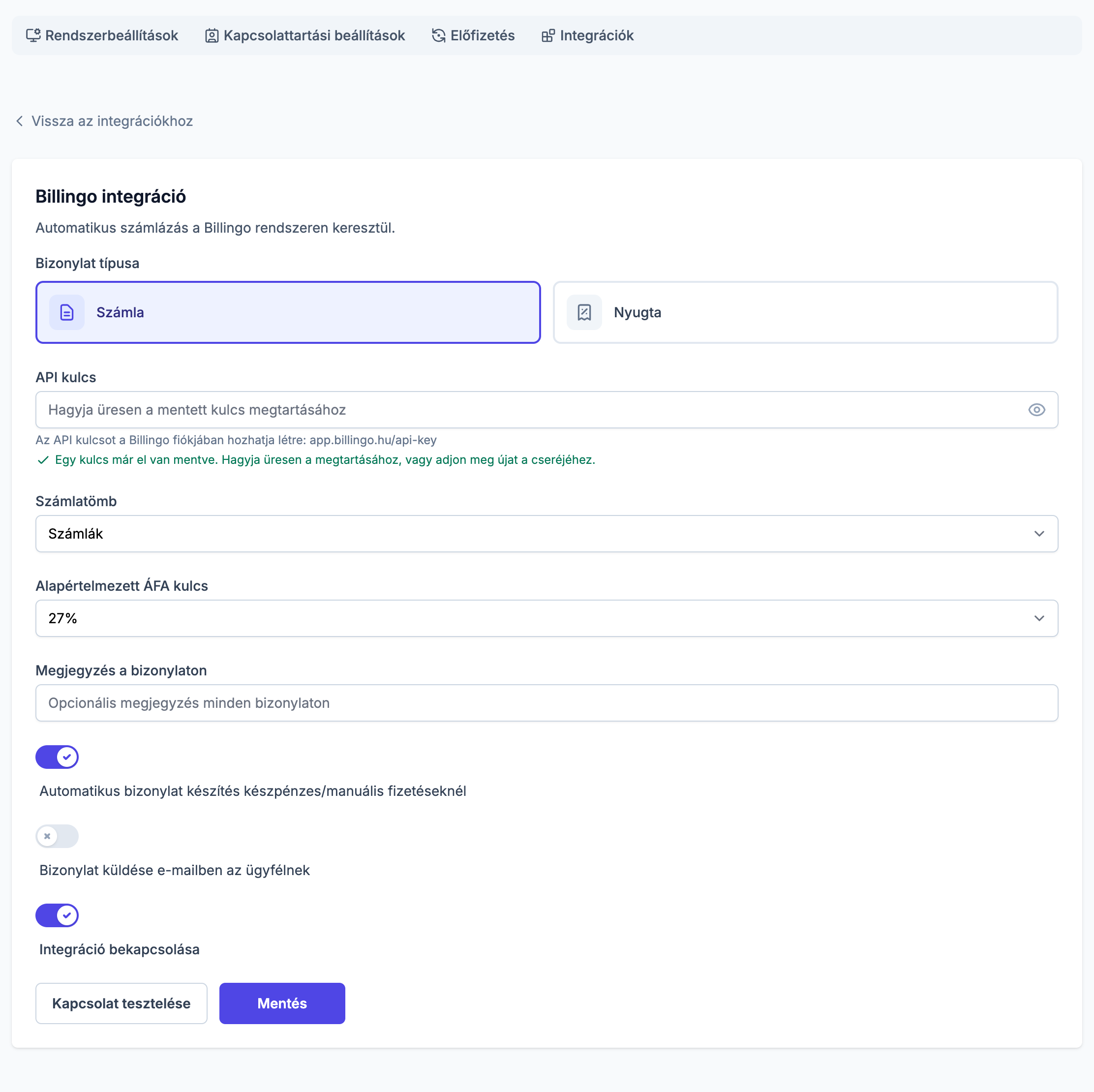This screenshot has height=1092, width=1094.
Task: Toggle automatic receipt for cash payments
Action: 57,757
